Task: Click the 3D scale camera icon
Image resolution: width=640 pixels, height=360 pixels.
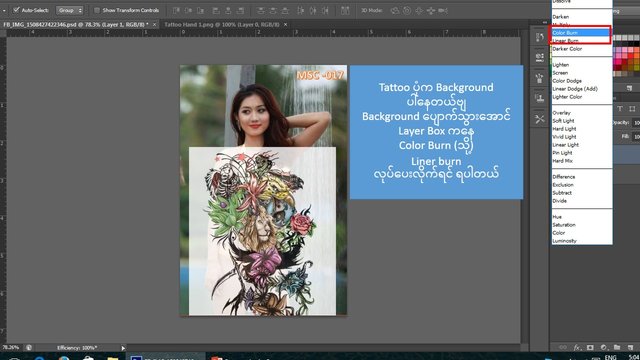Action: 443,11
